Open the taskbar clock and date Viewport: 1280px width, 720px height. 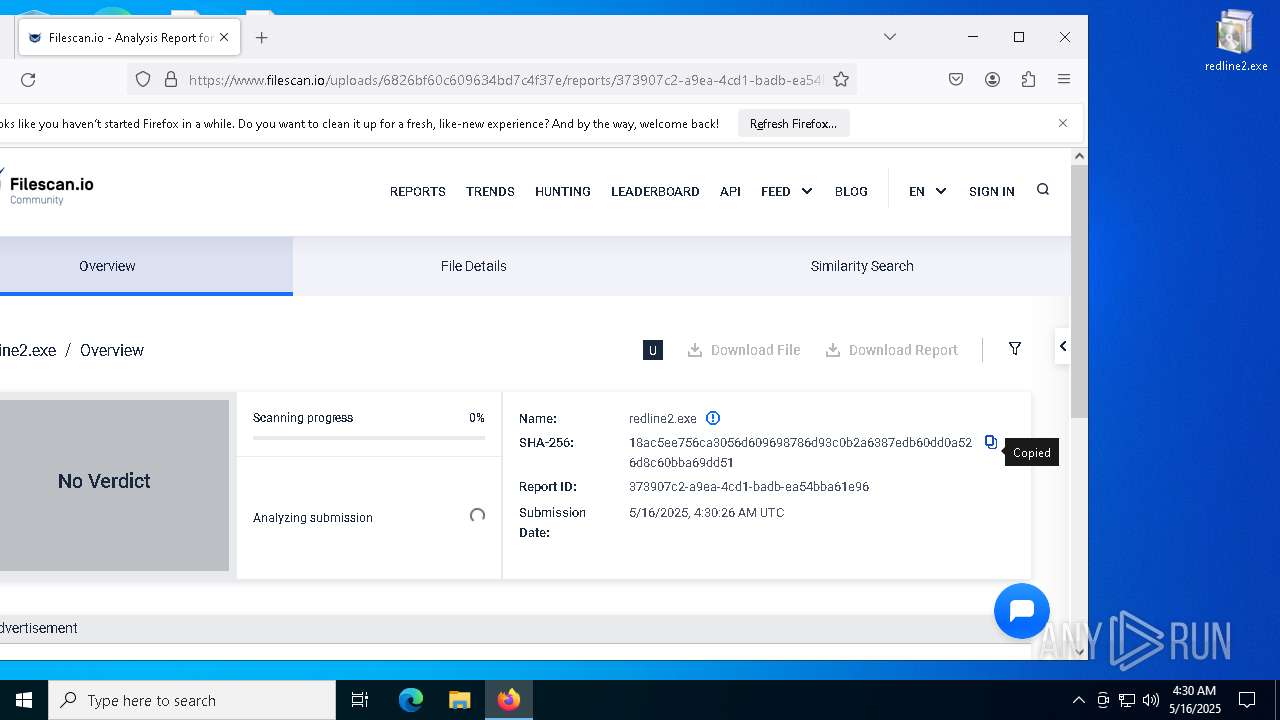point(1195,700)
